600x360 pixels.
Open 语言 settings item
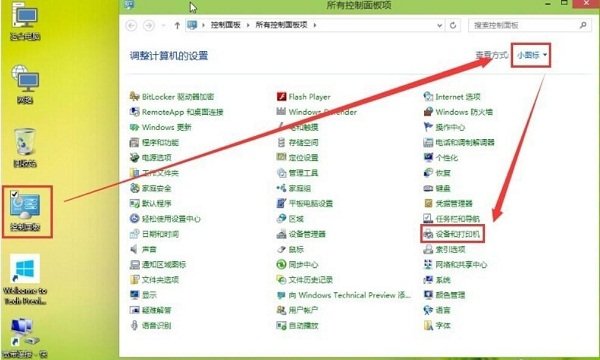437,310
